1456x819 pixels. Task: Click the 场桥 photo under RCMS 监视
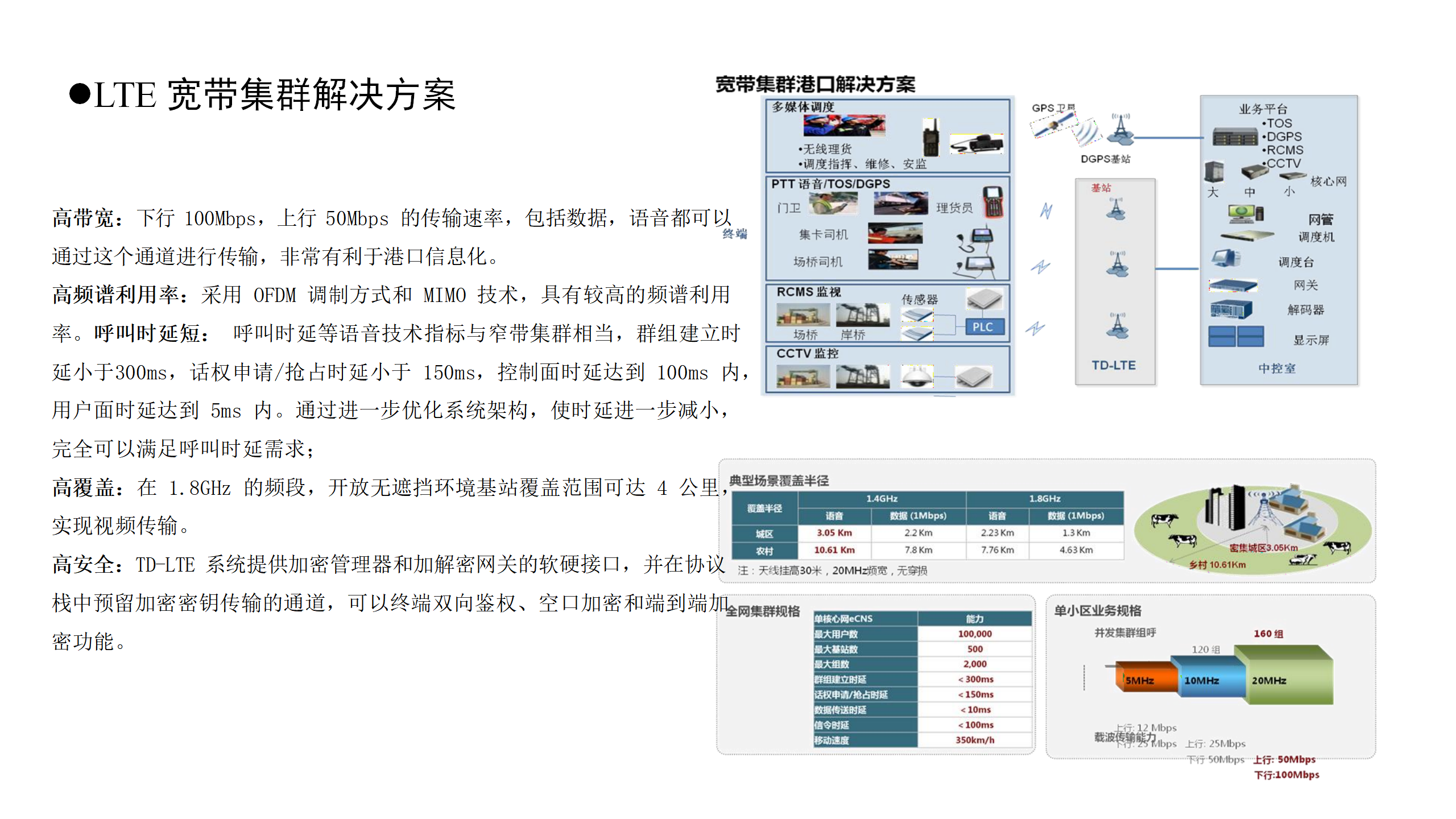pos(803,316)
